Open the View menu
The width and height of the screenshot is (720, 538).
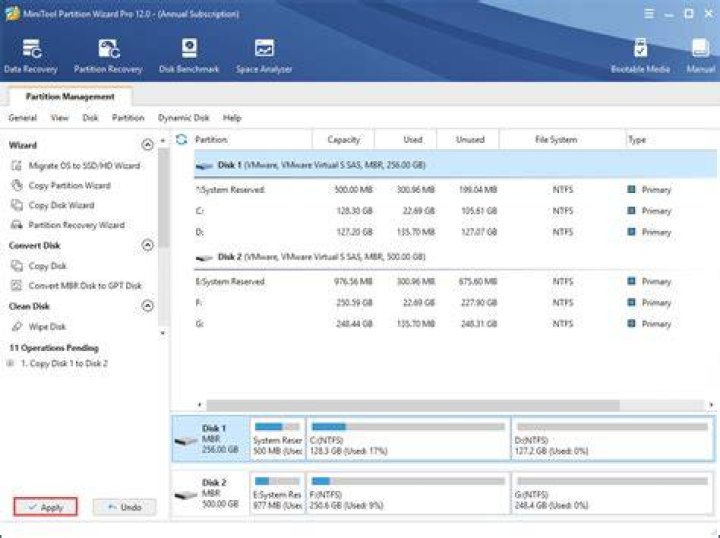pyautogui.click(x=60, y=118)
